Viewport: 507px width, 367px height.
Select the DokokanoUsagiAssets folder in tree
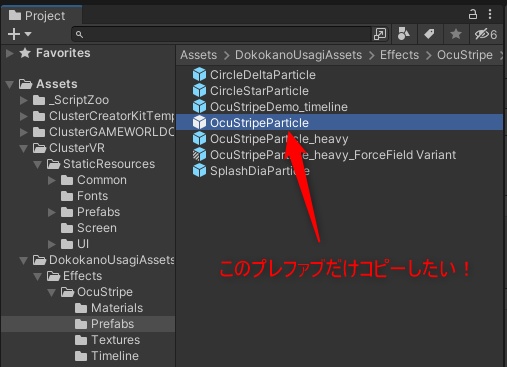[x=88, y=260]
